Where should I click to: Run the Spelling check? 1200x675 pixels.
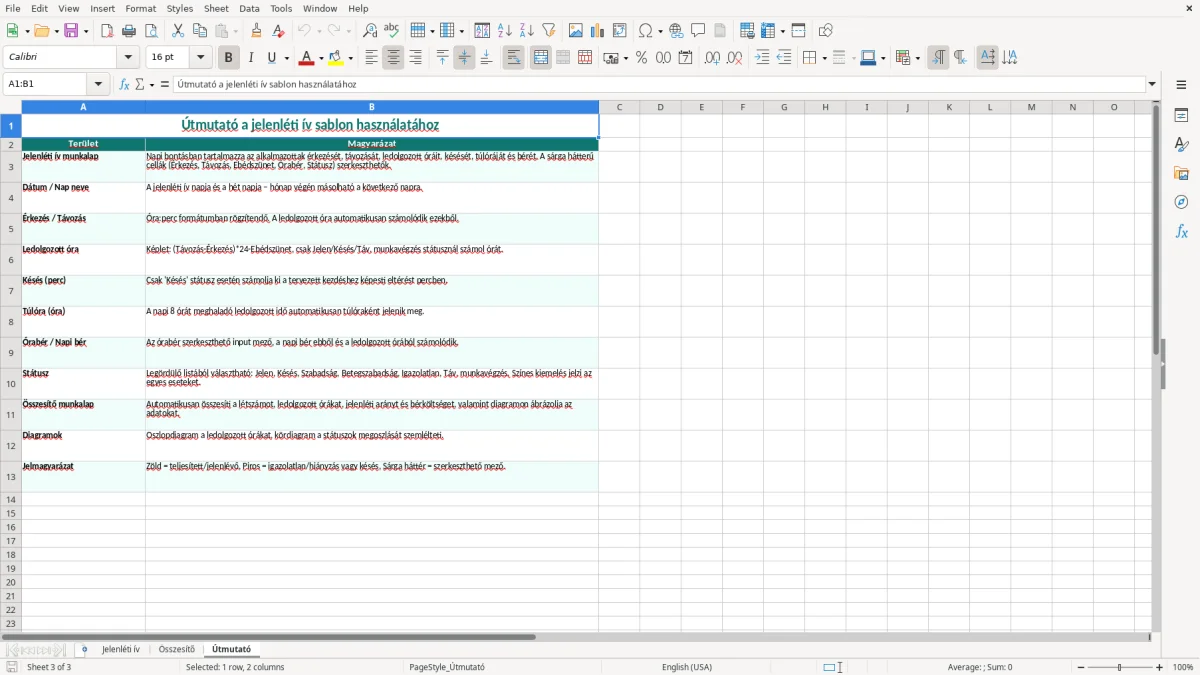point(392,31)
